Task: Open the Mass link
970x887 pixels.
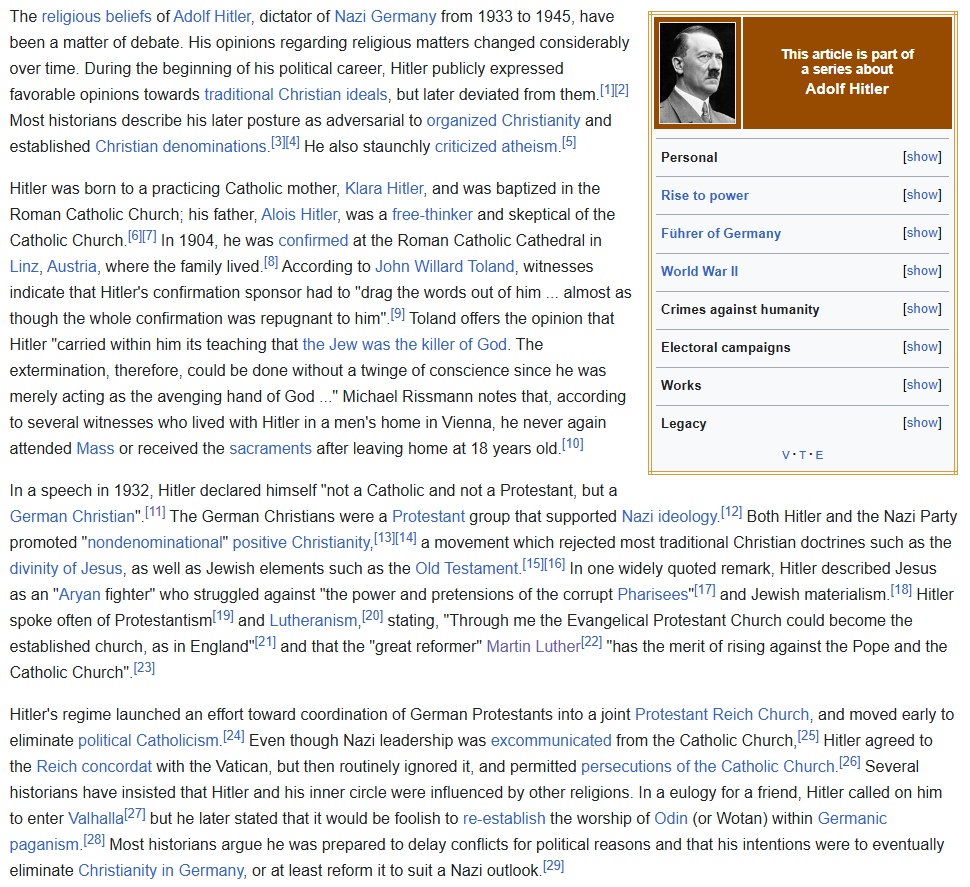Action: click(x=95, y=448)
